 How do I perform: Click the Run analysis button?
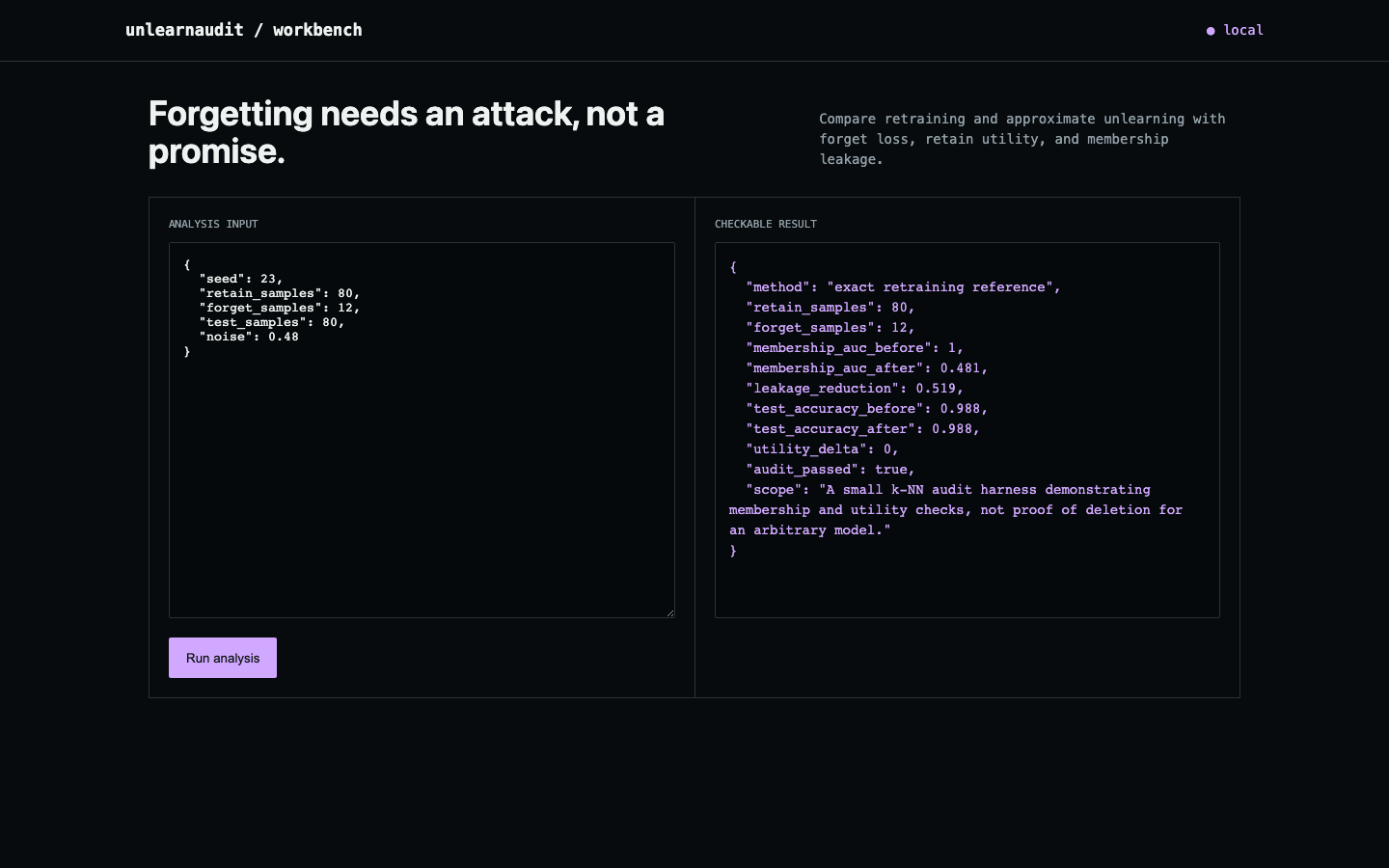tap(223, 658)
